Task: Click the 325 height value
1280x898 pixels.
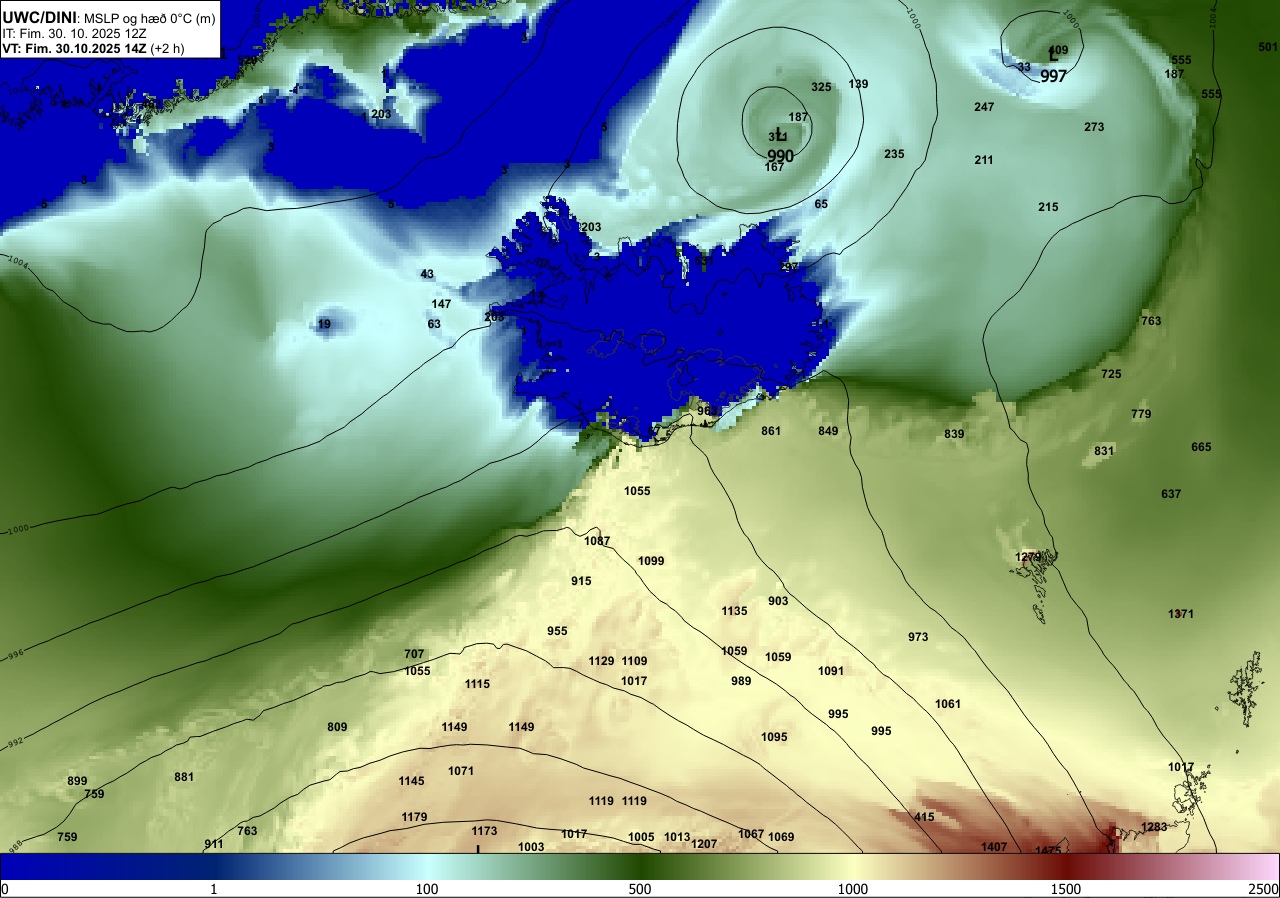Action: [821, 87]
